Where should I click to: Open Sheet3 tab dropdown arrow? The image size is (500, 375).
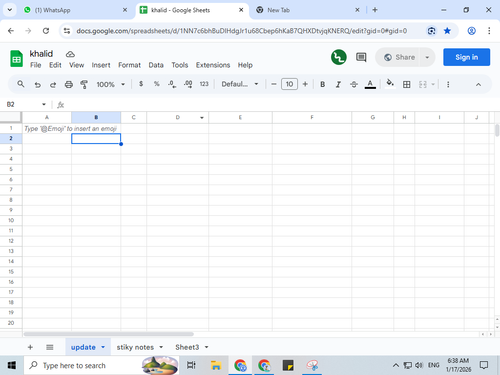pos(206,347)
